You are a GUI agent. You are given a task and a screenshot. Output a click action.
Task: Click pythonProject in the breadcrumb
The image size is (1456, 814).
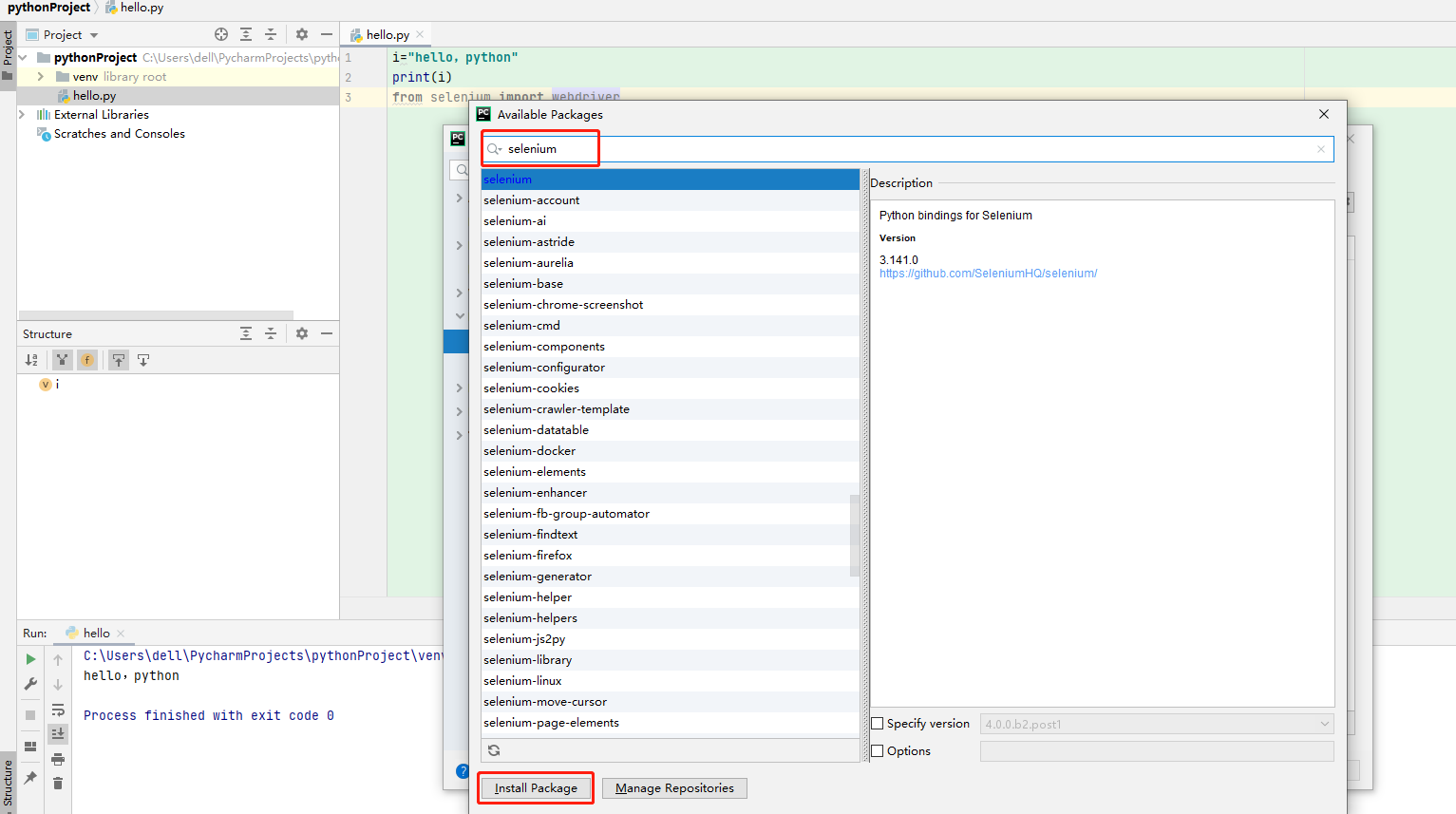point(48,8)
